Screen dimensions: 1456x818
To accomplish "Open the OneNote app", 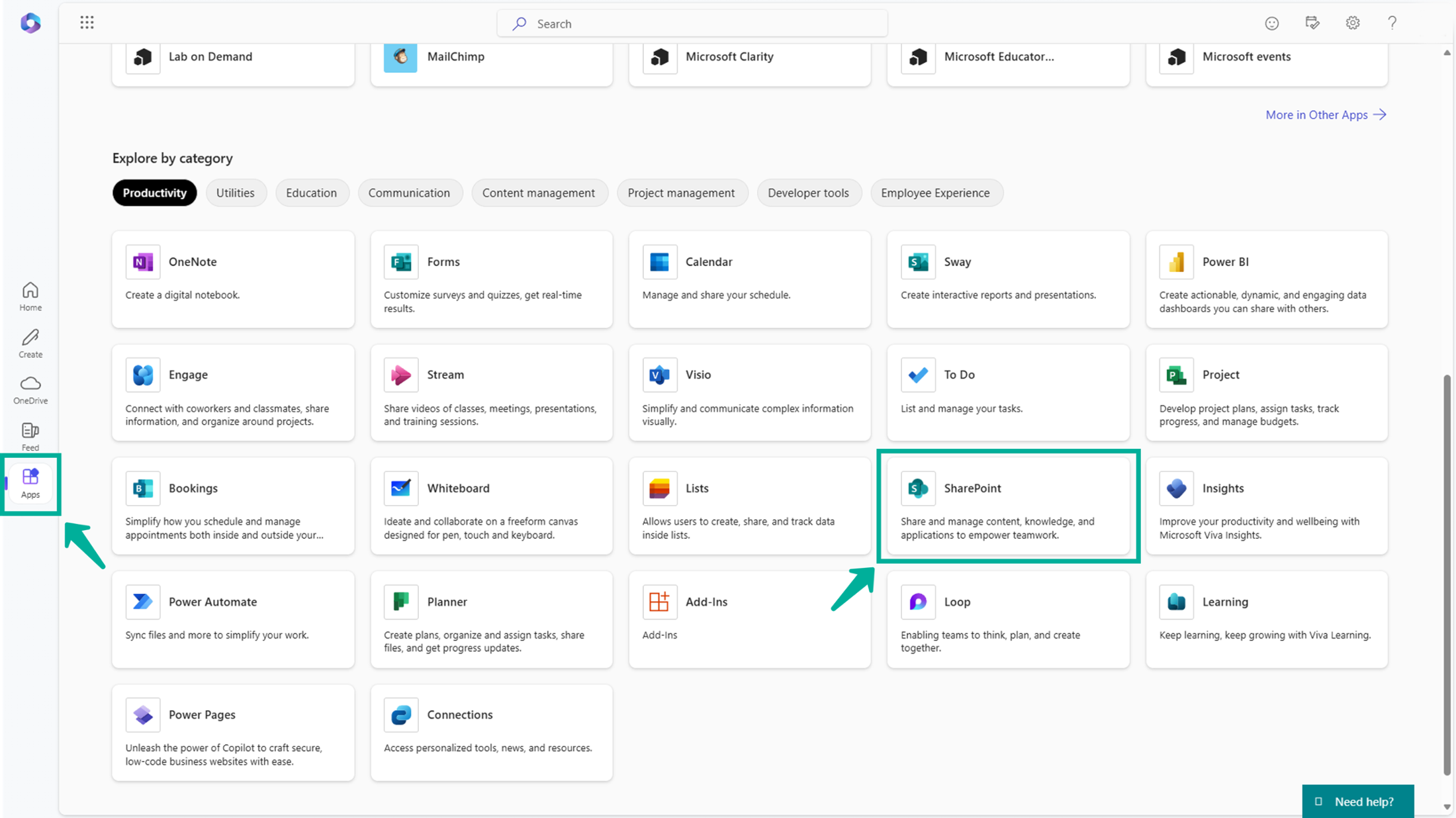I will 192,261.
